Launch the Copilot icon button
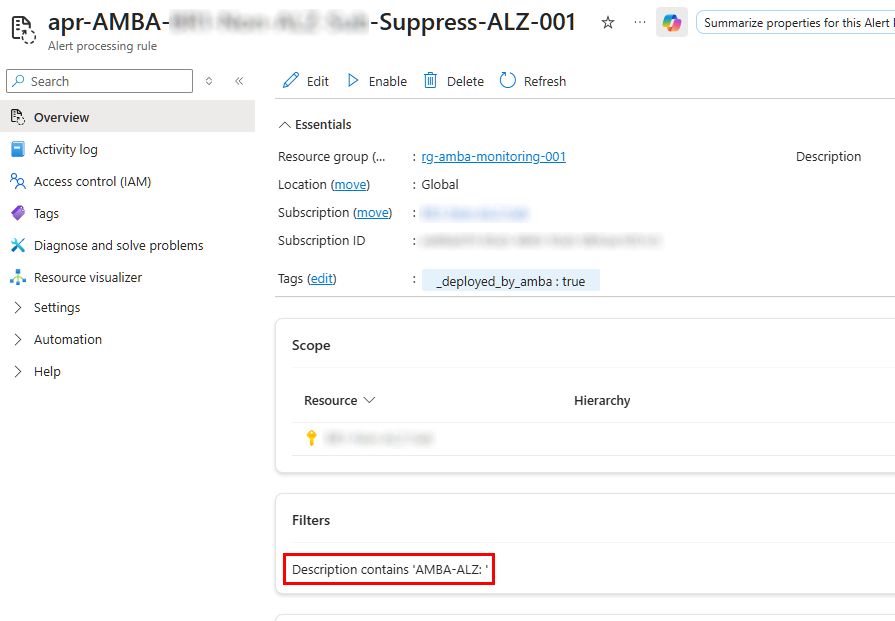Screen dimensions: 895x621 click(x=671, y=23)
